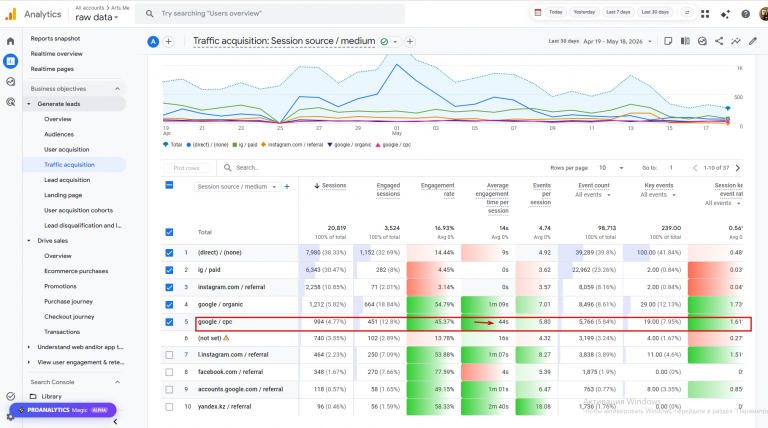Click the Today date button

pyautogui.click(x=555, y=12)
